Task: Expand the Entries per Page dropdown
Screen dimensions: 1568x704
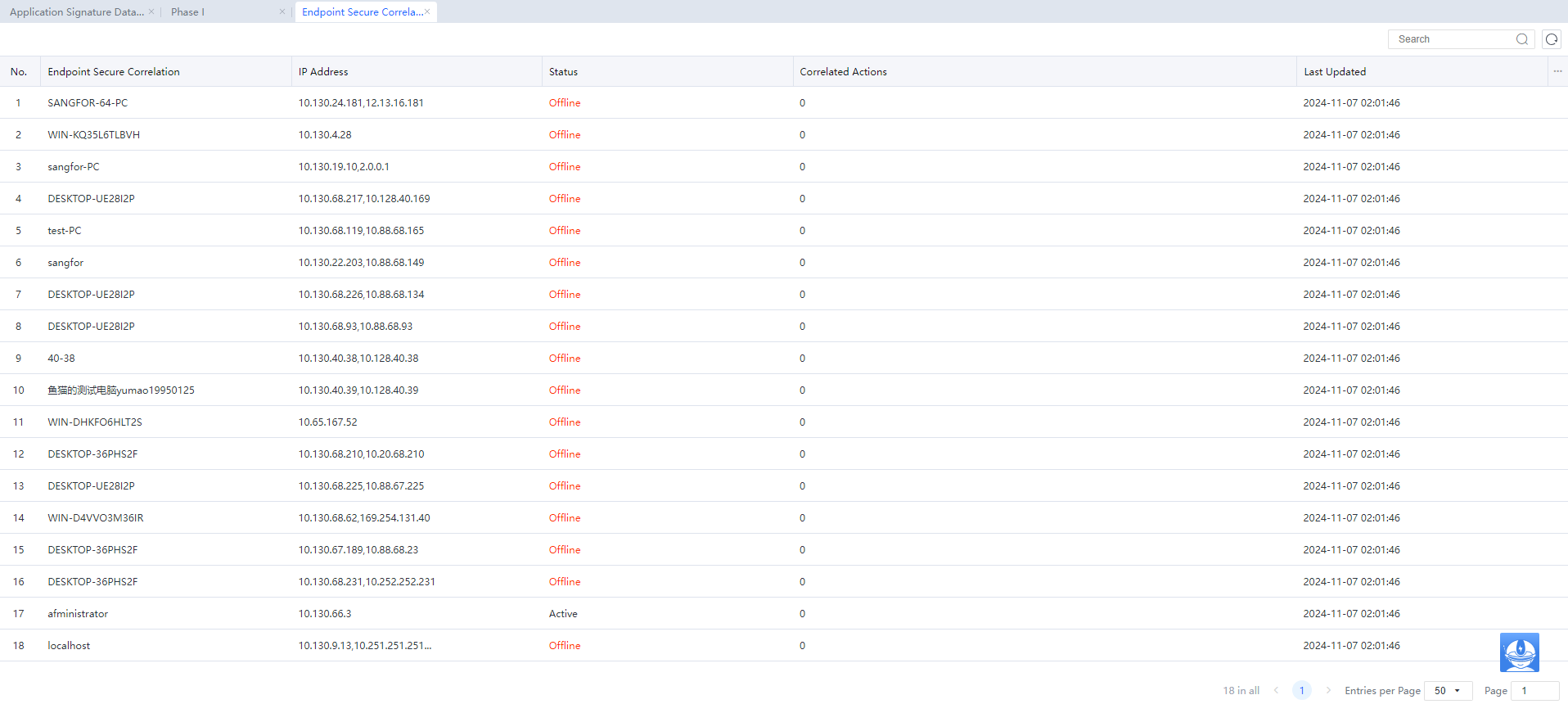Action: 1448,690
